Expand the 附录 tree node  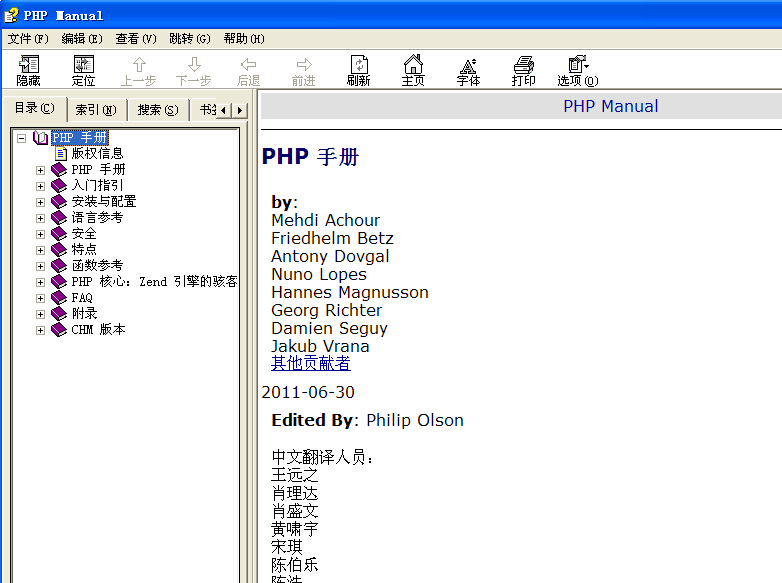click(x=40, y=314)
